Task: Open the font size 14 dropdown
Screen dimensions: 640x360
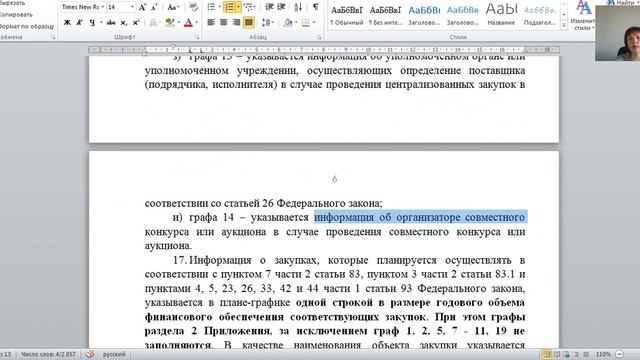Action: (x=132, y=7)
